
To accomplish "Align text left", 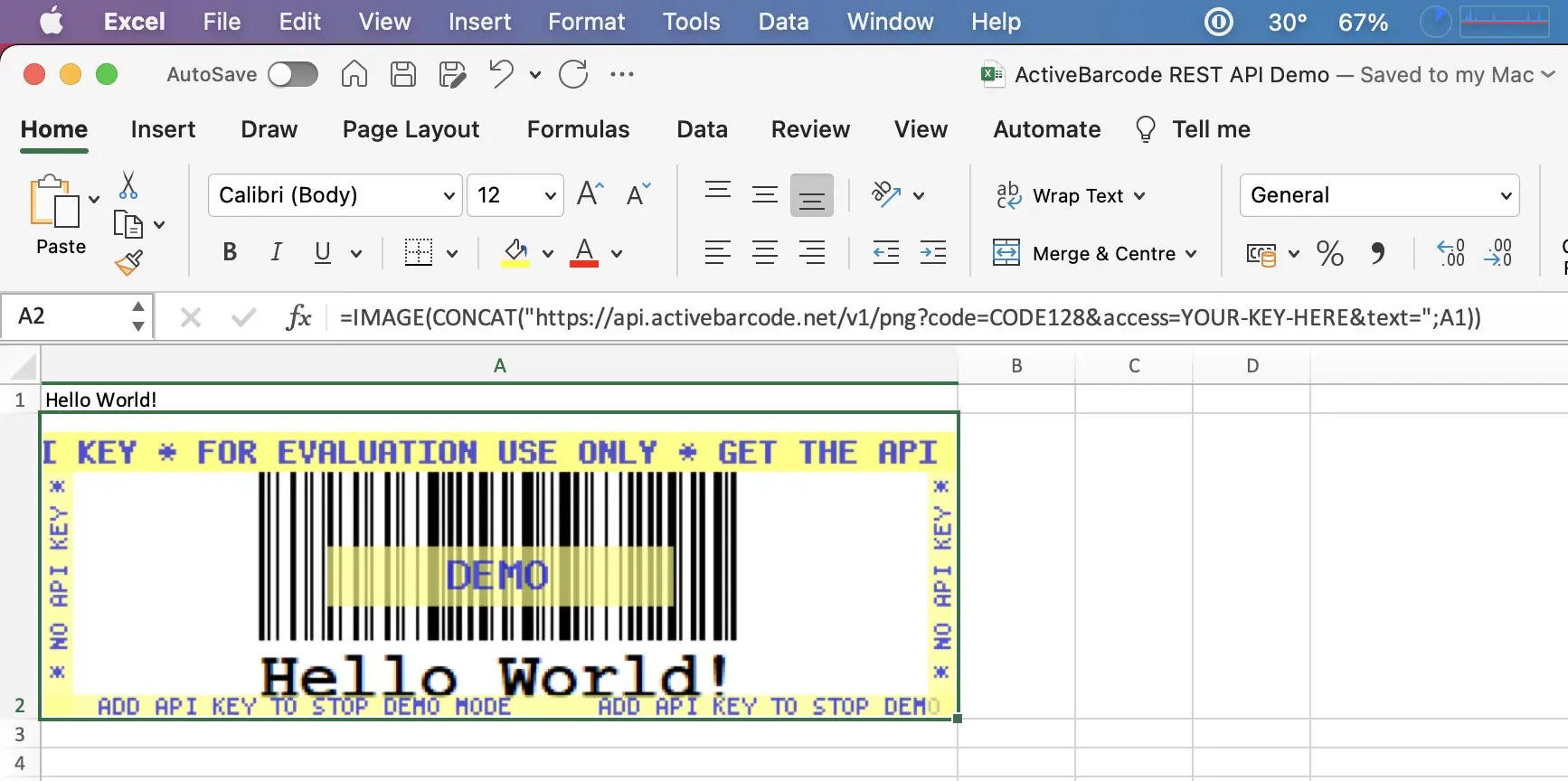I will [x=718, y=253].
